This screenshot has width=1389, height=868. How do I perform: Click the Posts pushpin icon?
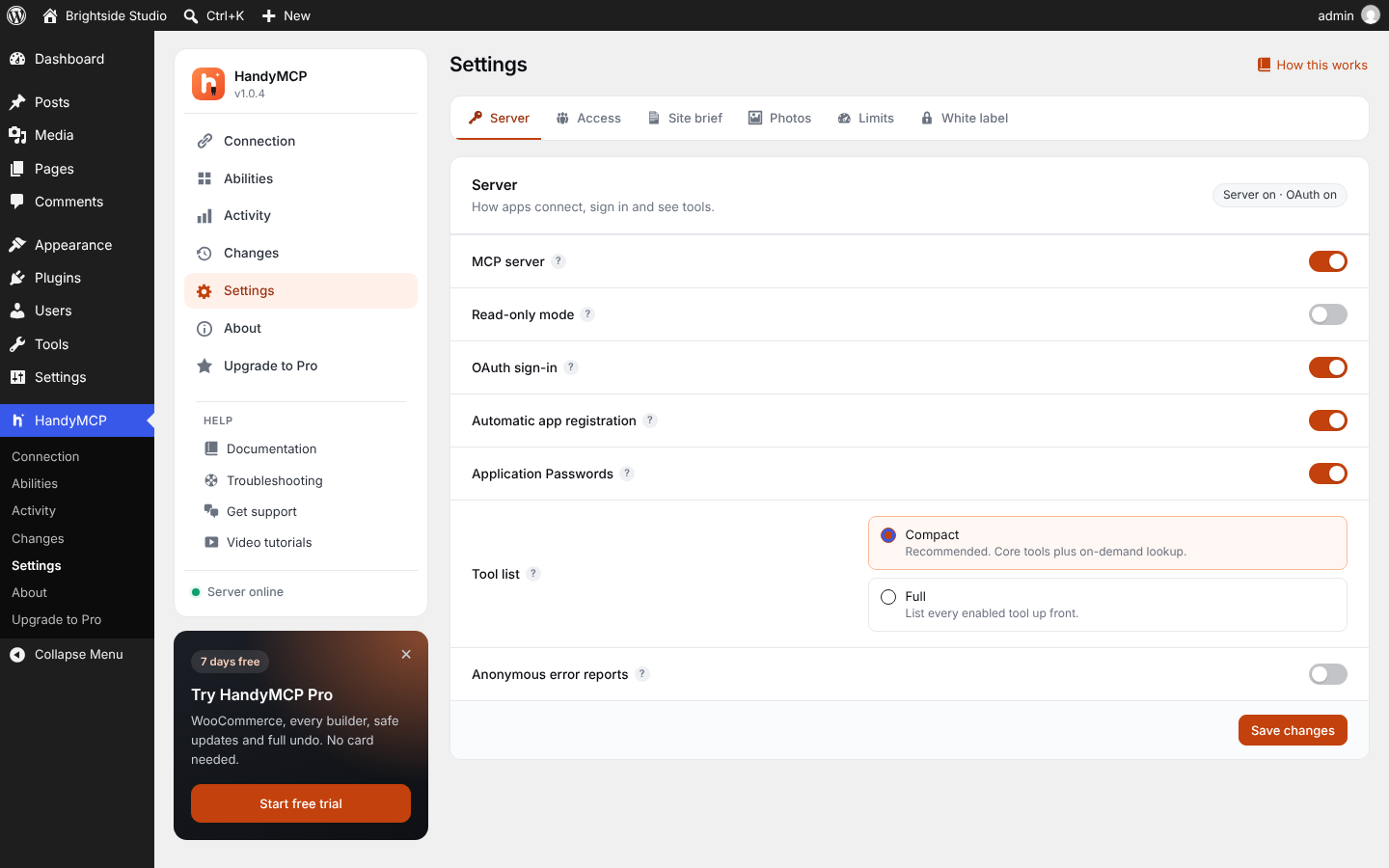[x=17, y=102]
